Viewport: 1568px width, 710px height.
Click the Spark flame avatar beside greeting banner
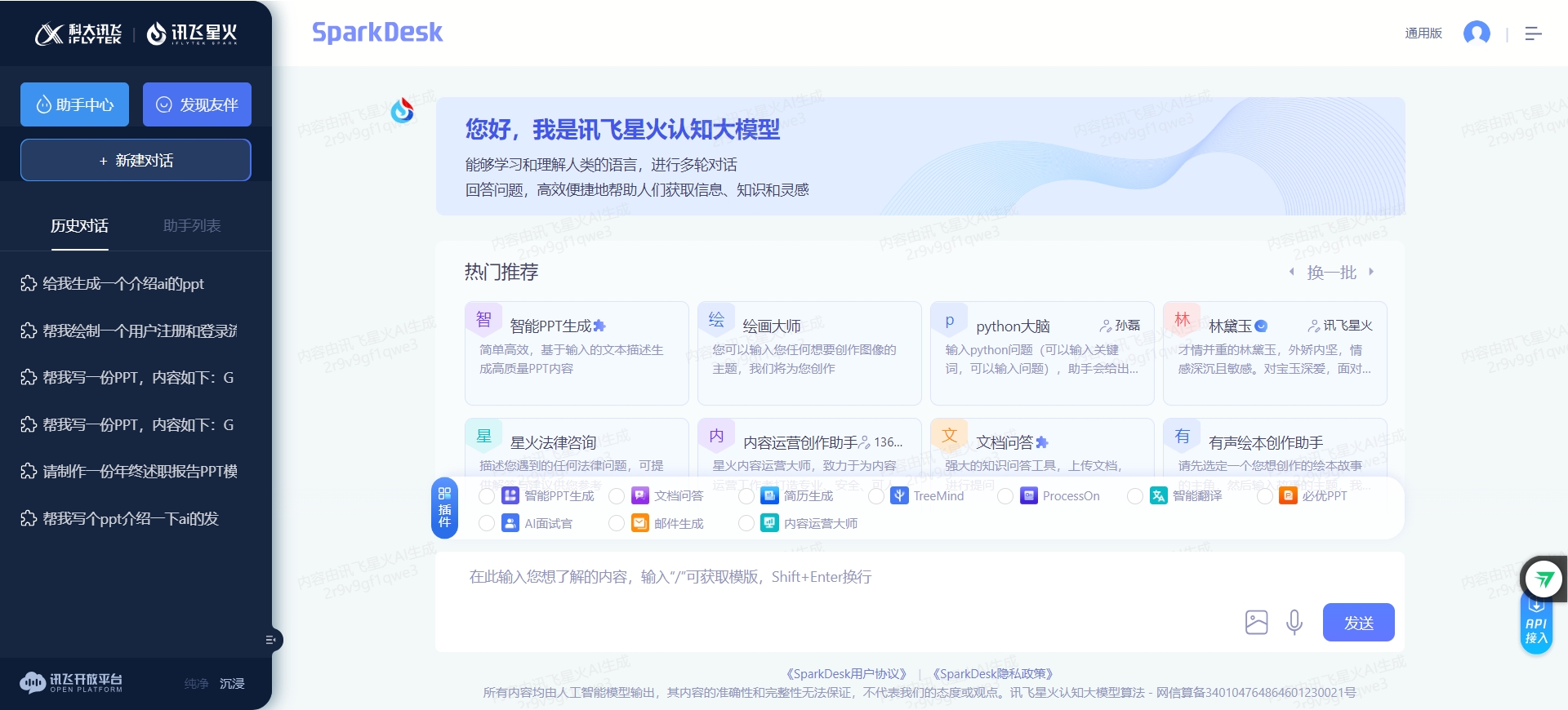tap(402, 110)
